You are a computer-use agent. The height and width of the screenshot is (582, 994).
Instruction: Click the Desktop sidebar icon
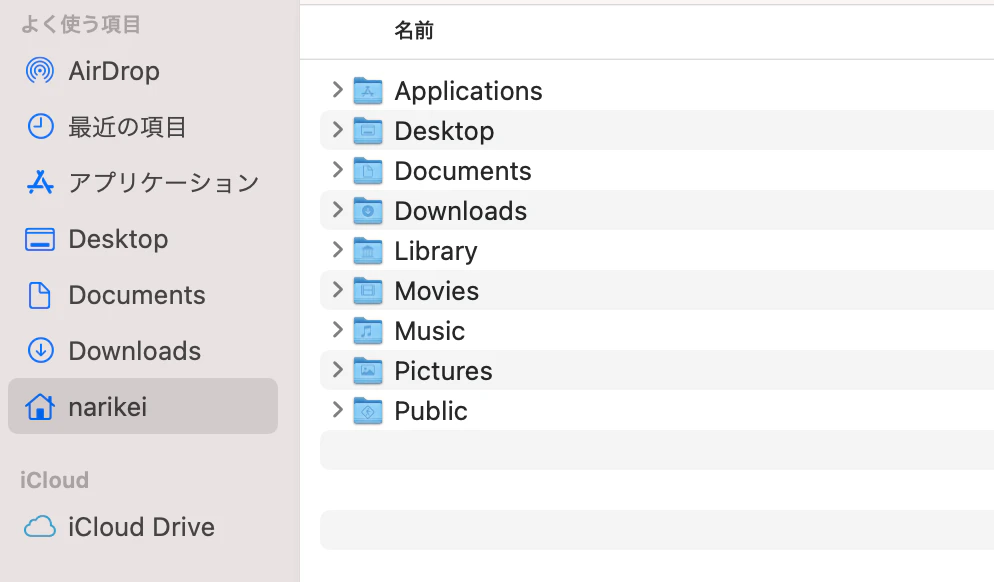click(40, 240)
